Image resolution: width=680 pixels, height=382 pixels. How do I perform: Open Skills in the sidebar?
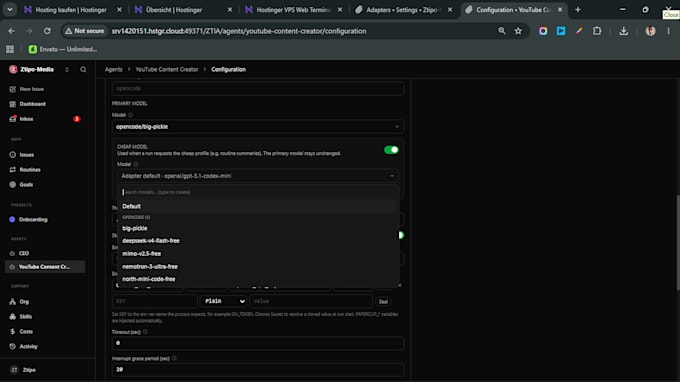pos(26,317)
